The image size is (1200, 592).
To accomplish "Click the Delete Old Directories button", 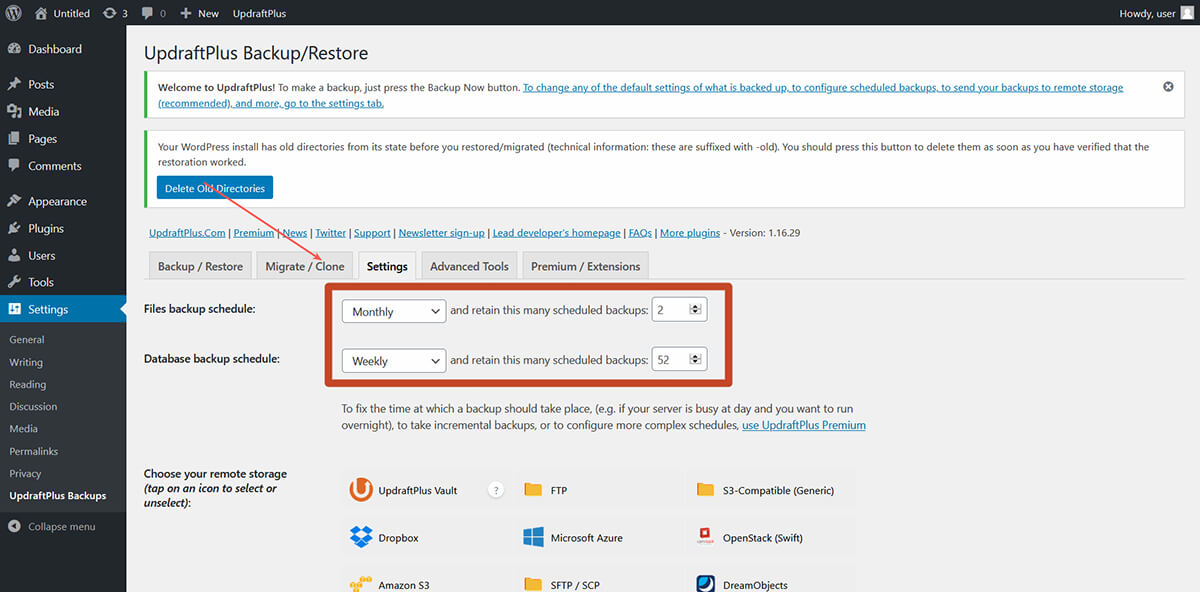I will point(215,188).
